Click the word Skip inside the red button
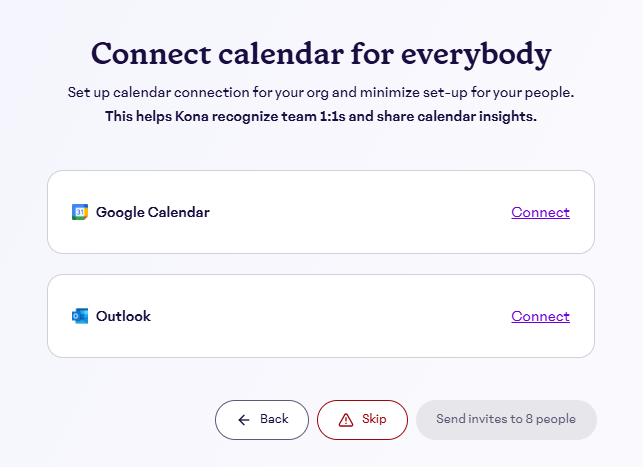The width and height of the screenshot is (643, 467). click(374, 420)
